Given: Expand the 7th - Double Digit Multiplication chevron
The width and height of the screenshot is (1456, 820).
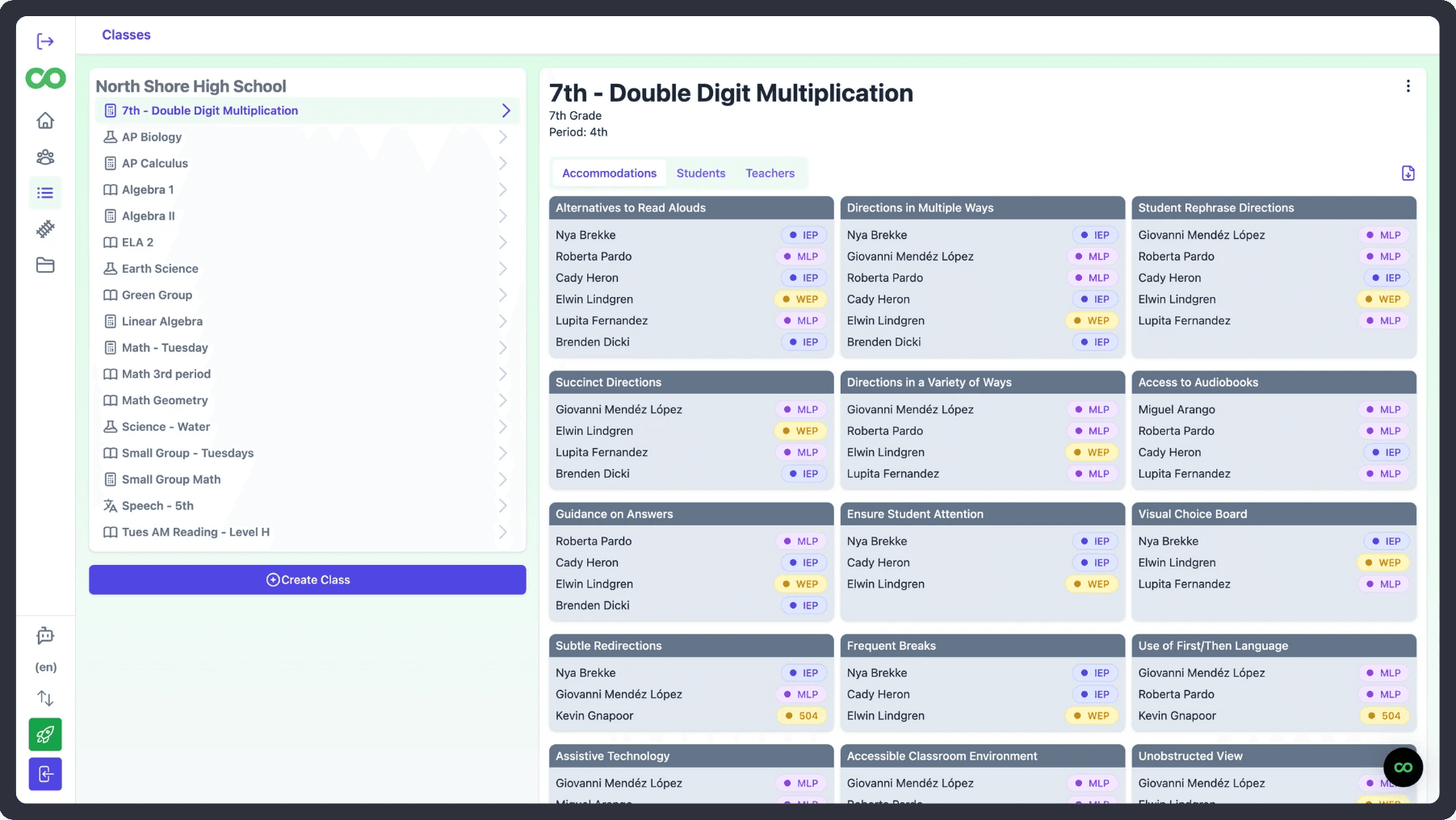Looking at the screenshot, I should pos(506,111).
